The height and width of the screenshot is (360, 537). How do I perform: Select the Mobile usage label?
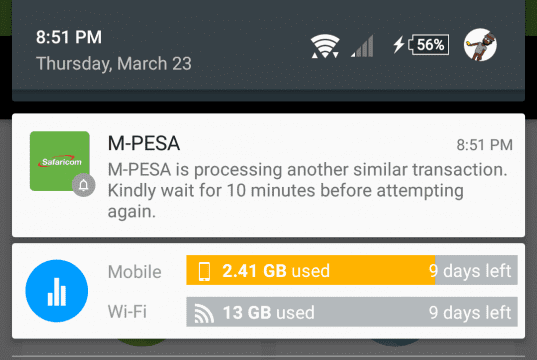coord(135,272)
